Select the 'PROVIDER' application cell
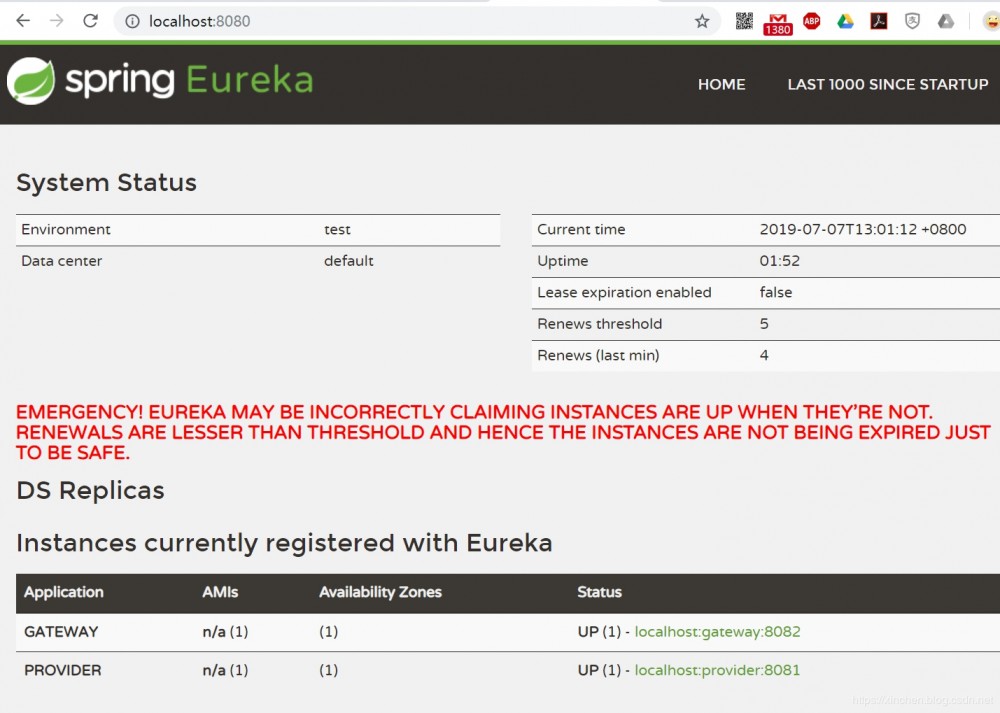 (x=62, y=670)
